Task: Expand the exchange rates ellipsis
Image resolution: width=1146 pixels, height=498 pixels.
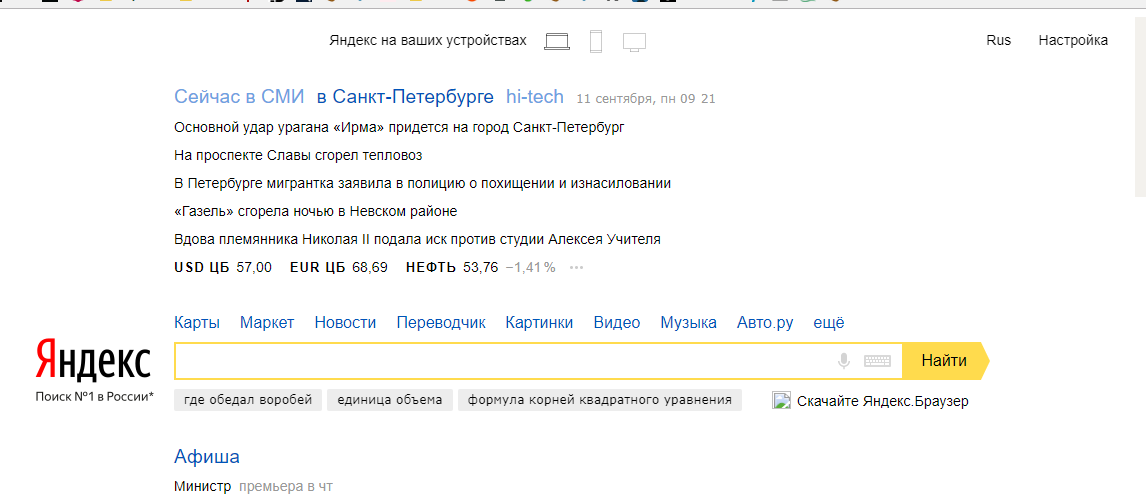Action: [577, 268]
